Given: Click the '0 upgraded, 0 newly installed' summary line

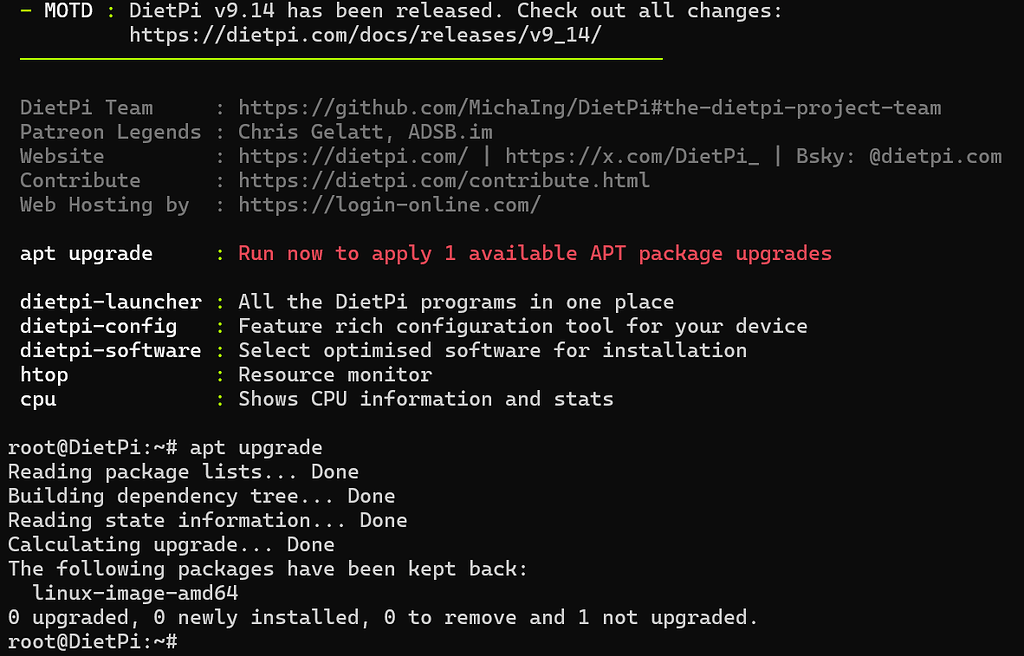Looking at the screenshot, I should tap(382, 617).
